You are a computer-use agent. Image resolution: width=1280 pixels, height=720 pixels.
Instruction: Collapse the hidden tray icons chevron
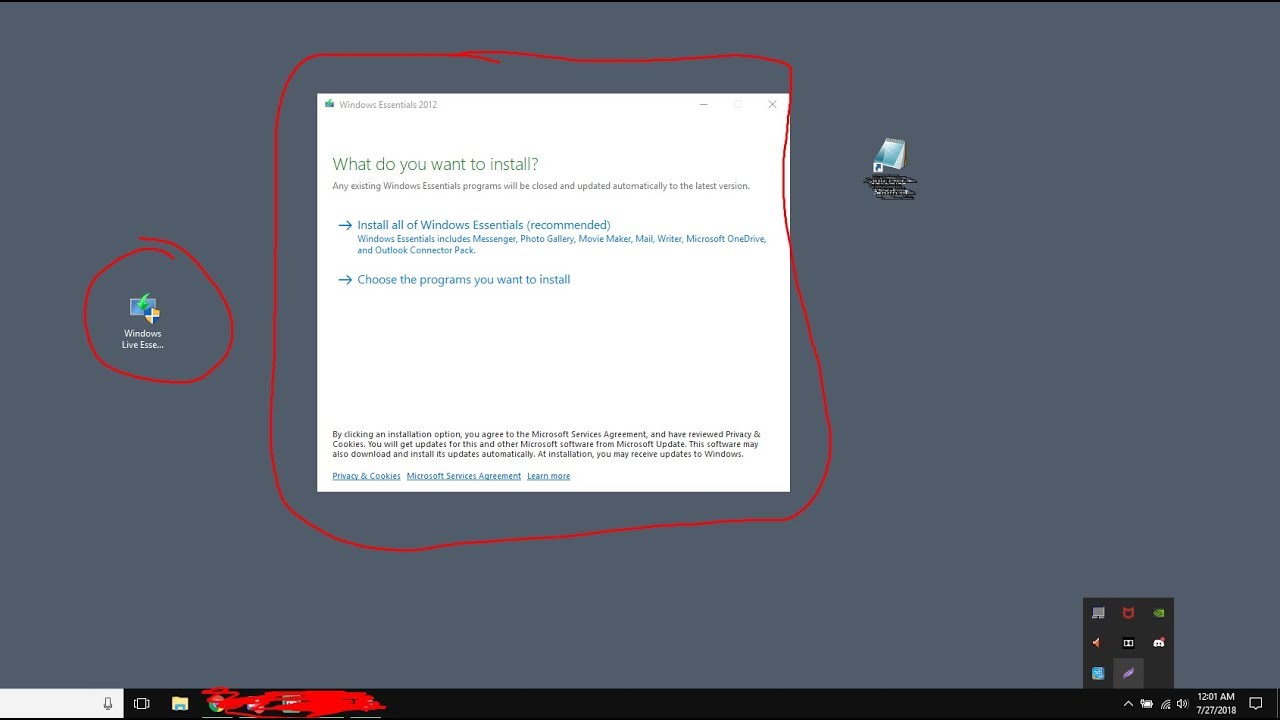coord(1128,704)
